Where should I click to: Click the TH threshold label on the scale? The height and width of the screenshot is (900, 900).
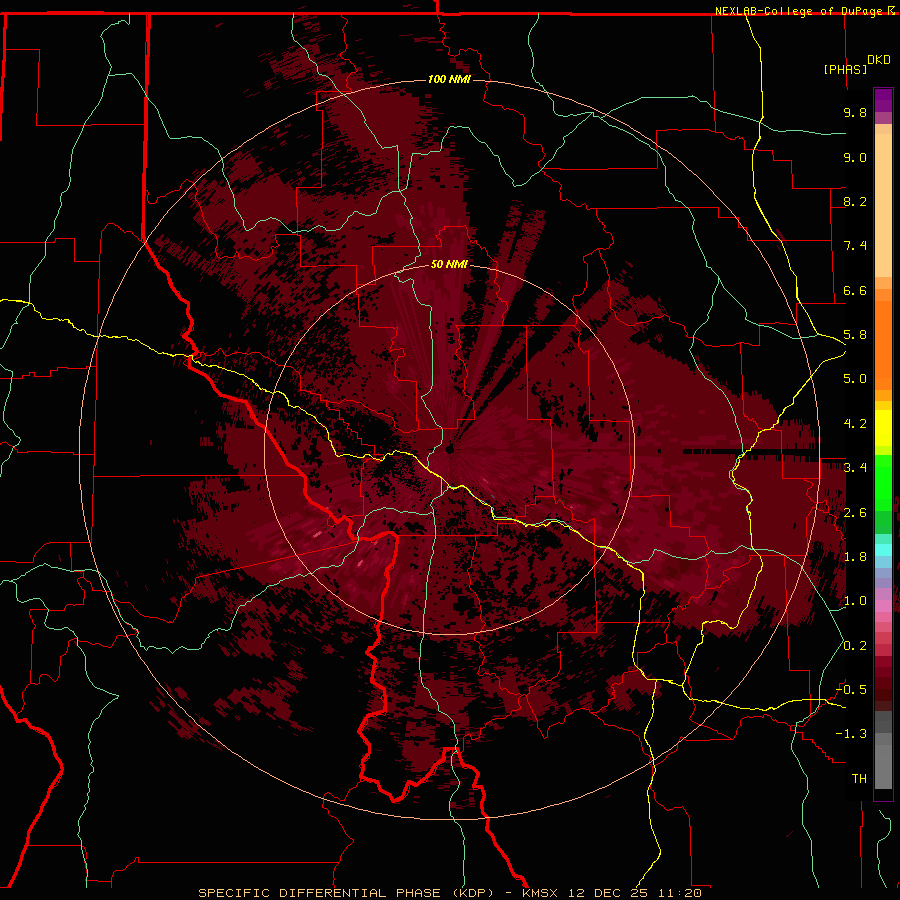[x=859, y=779]
